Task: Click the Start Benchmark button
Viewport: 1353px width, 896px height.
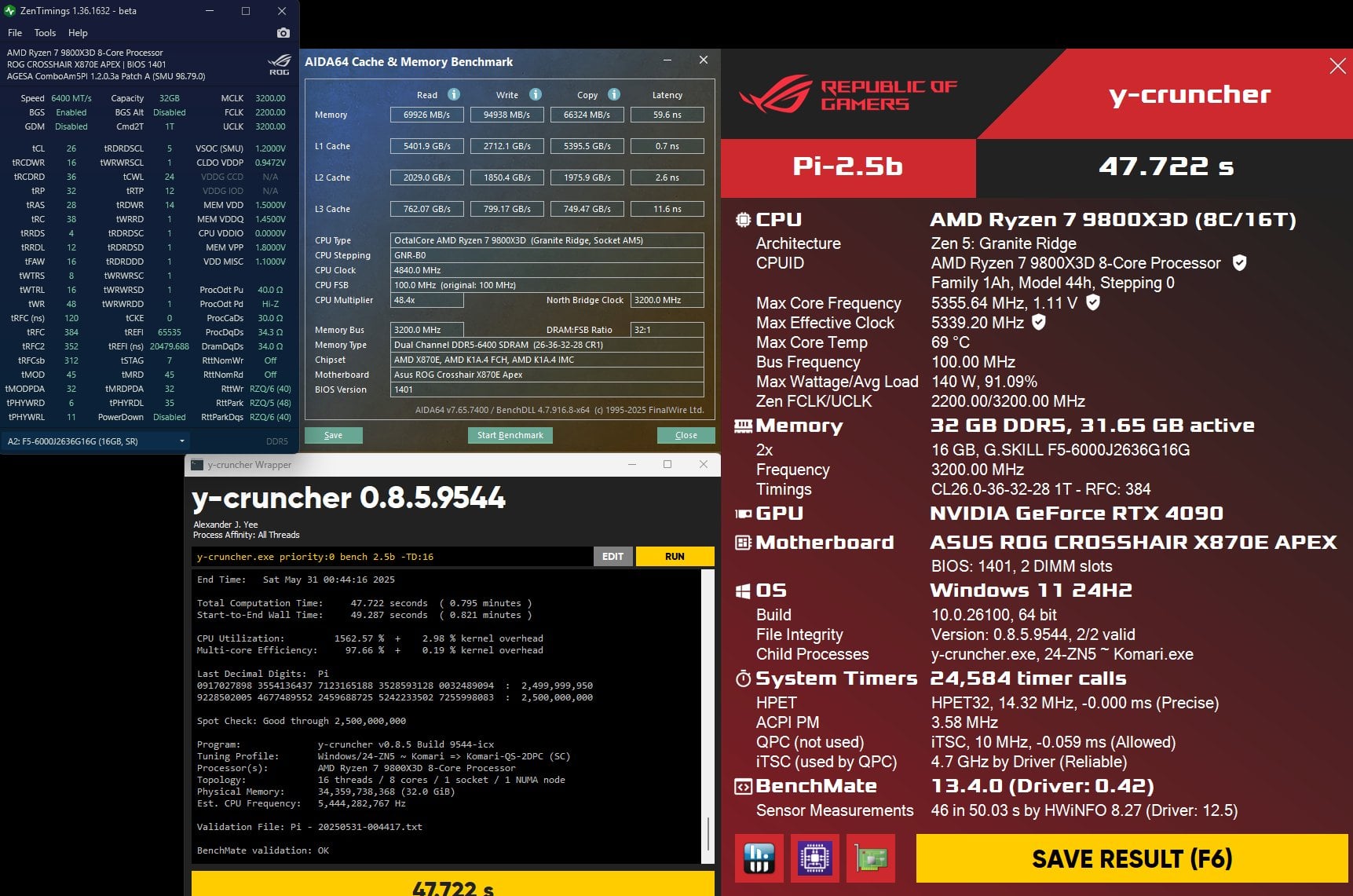Action: pyautogui.click(x=510, y=435)
